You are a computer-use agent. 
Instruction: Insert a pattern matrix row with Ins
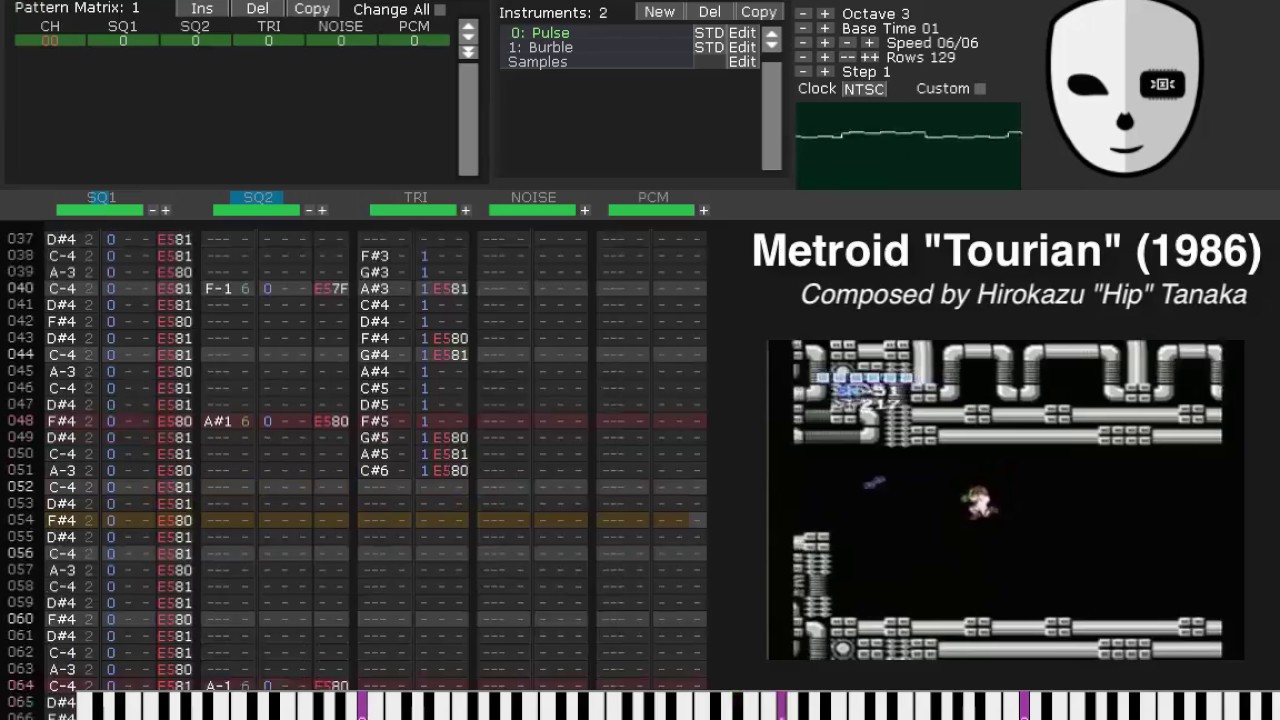click(x=202, y=9)
